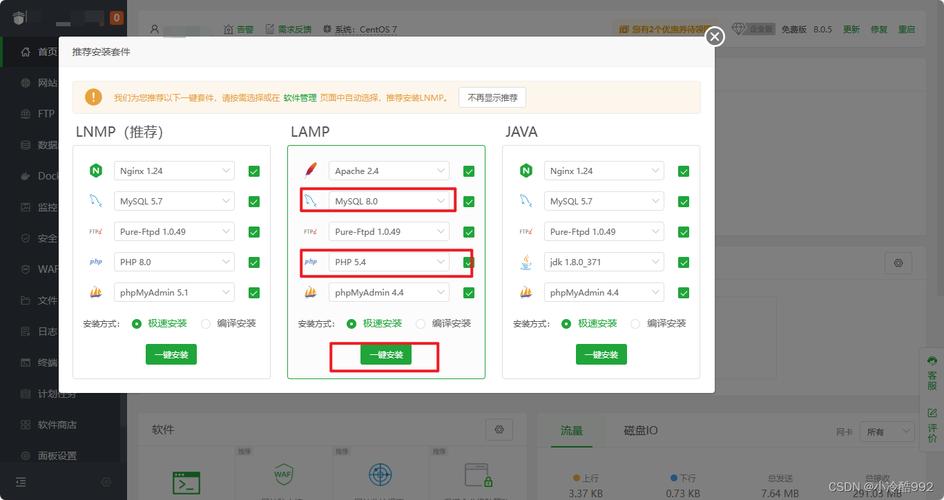Click the Nginx icon in LNMP column
The width and height of the screenshot is (944, 500).
coord(96,171)
